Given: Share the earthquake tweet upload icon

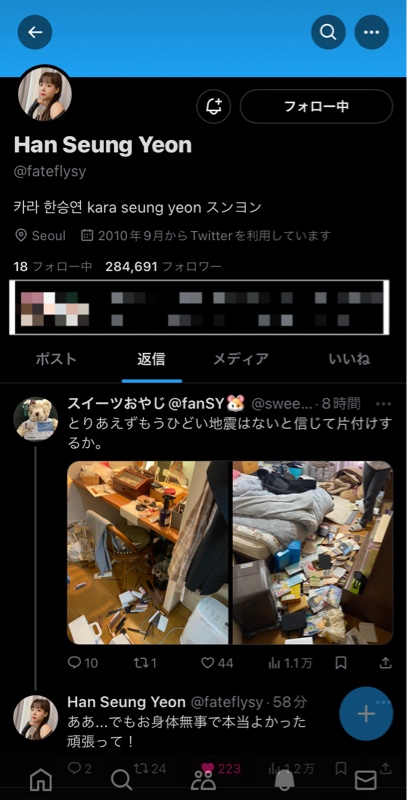Looking at the screenshot, I should 385,663.
